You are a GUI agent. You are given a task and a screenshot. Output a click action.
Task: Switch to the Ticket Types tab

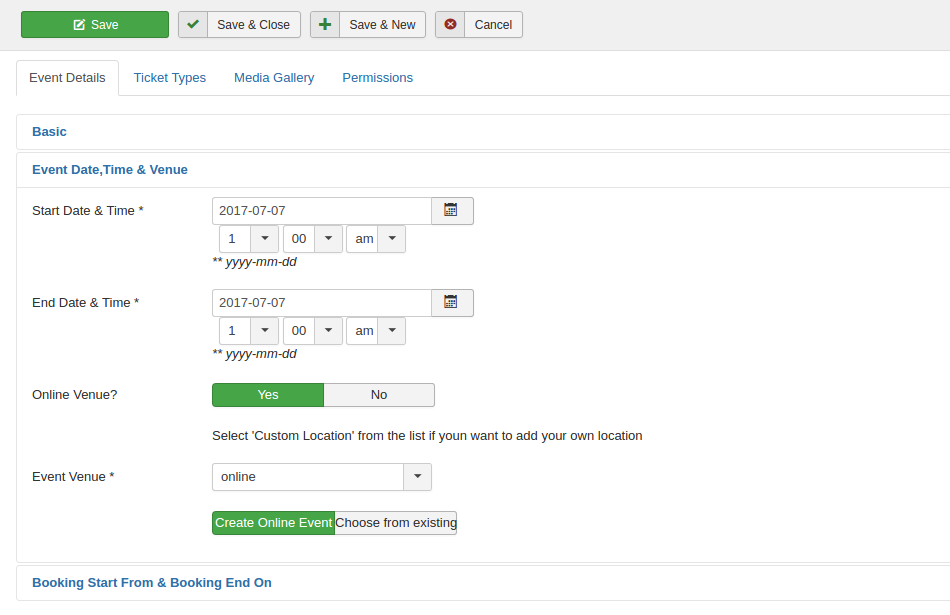[x=170, y=78]
